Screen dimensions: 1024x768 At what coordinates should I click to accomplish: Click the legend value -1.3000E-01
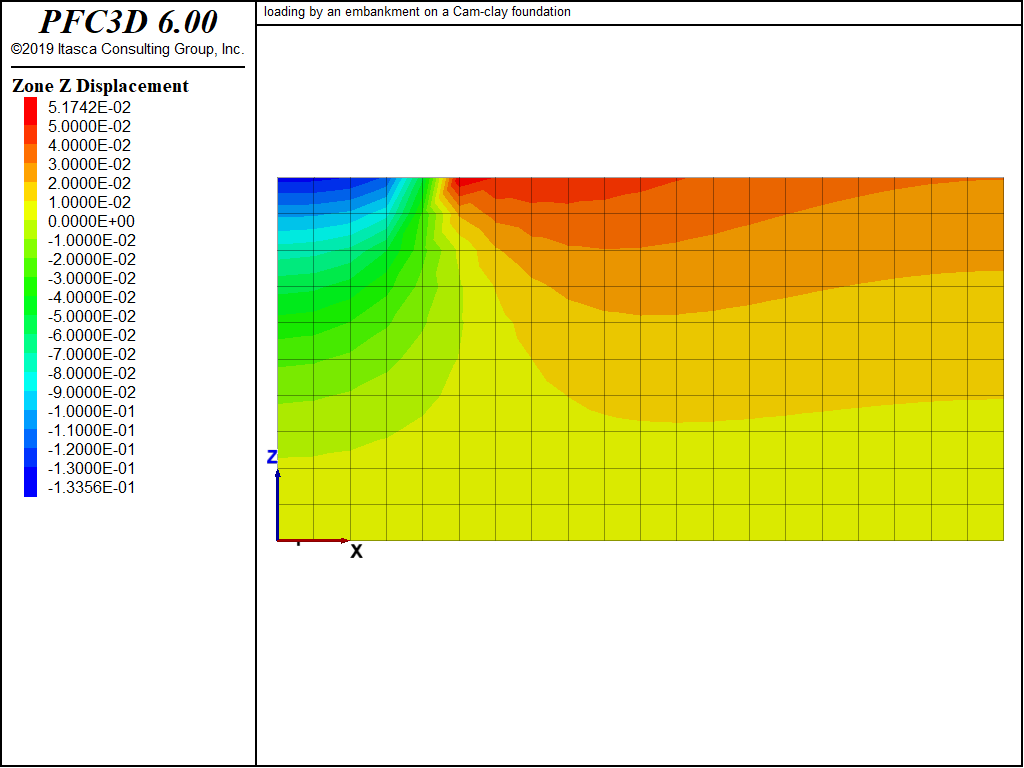click(x=91, y=468)
